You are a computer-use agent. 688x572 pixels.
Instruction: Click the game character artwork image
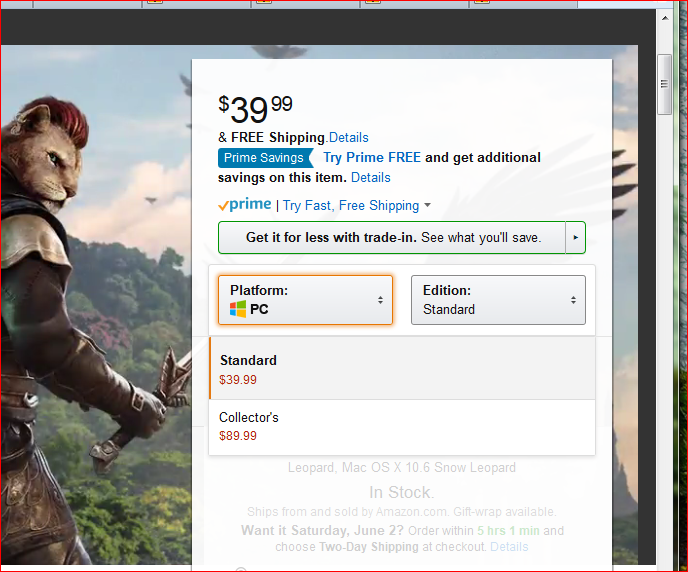pyautogui.click(x=96, y=304)
